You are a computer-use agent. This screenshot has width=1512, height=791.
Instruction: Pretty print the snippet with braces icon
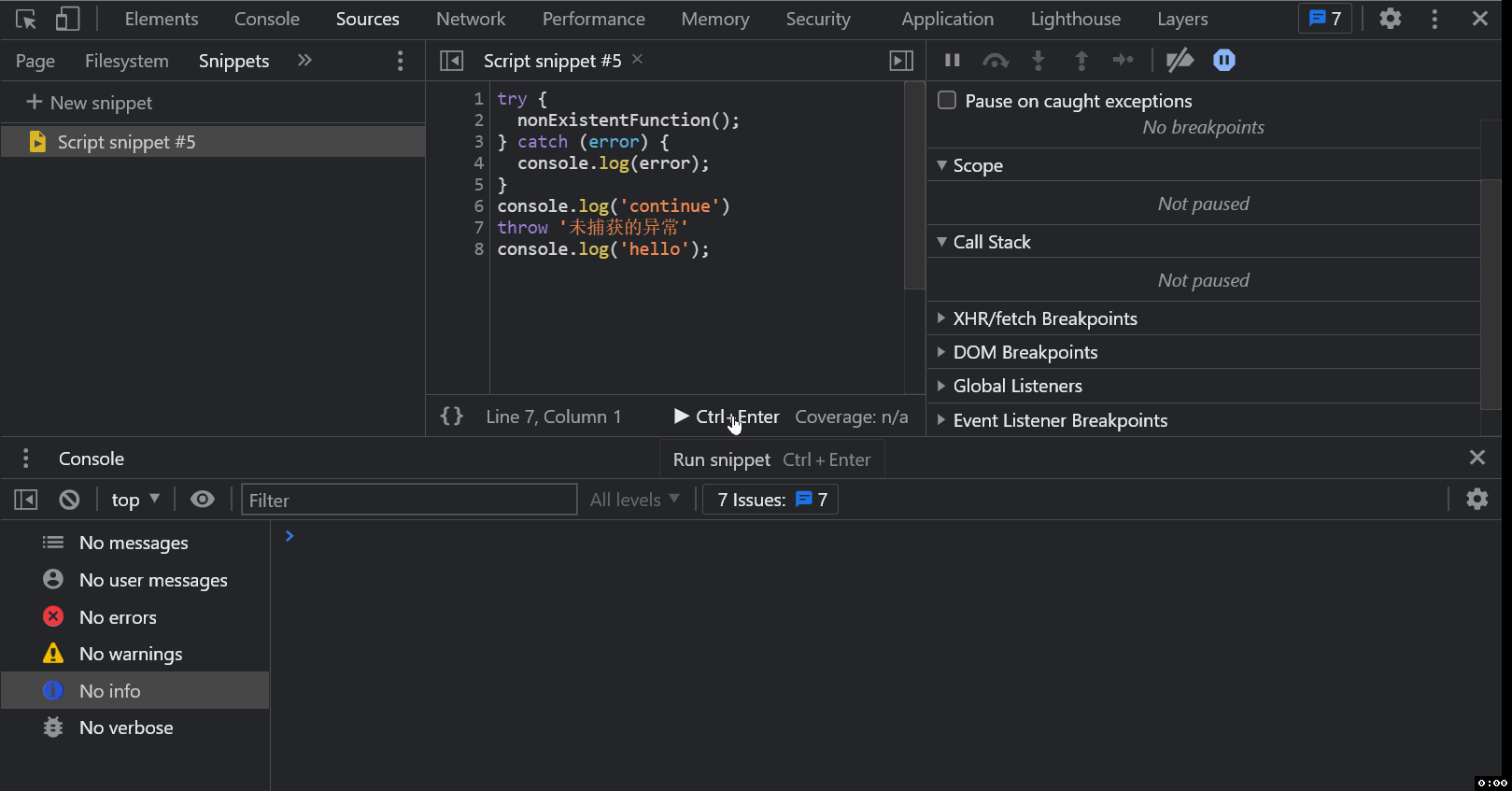(452, 417)
